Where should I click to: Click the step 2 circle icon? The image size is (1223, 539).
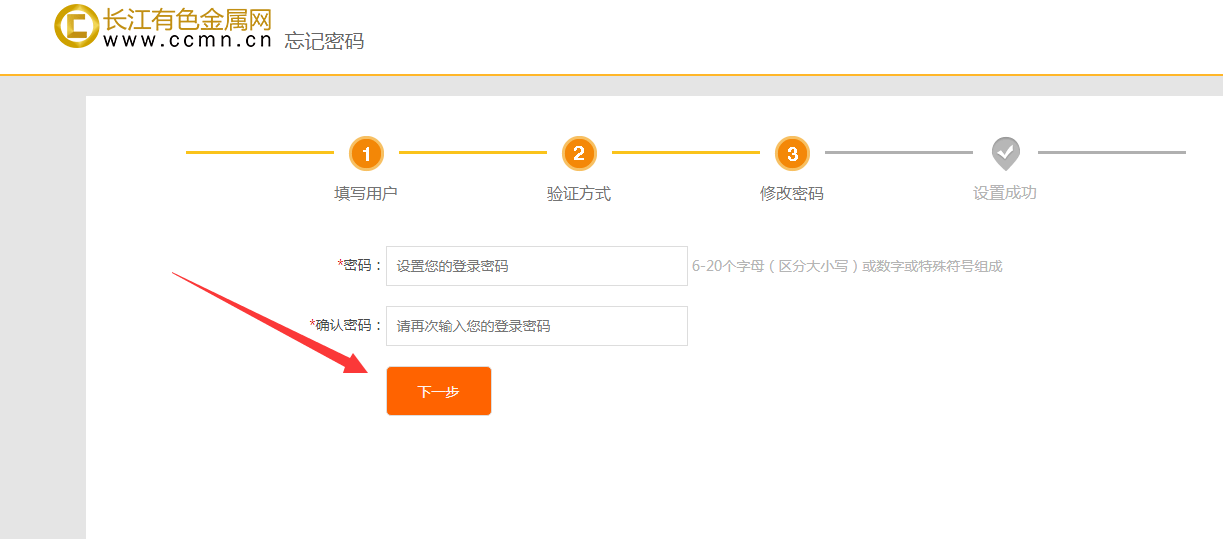coord(579,153)
